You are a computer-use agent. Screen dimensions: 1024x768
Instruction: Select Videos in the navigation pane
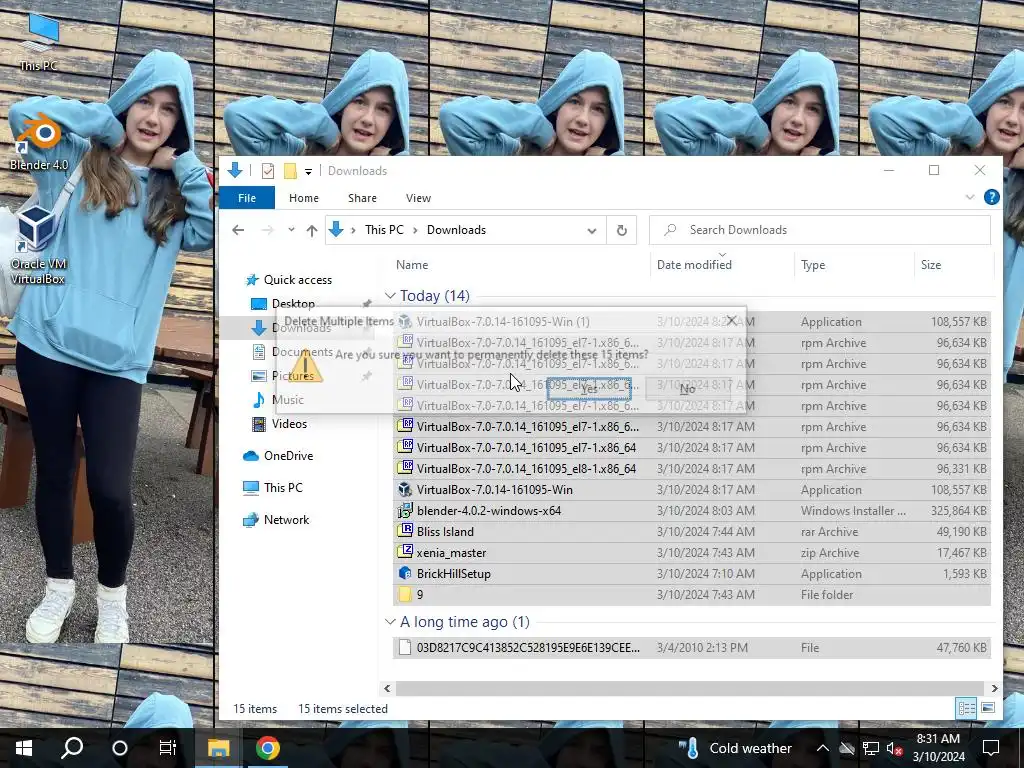[x=289, y=424]
